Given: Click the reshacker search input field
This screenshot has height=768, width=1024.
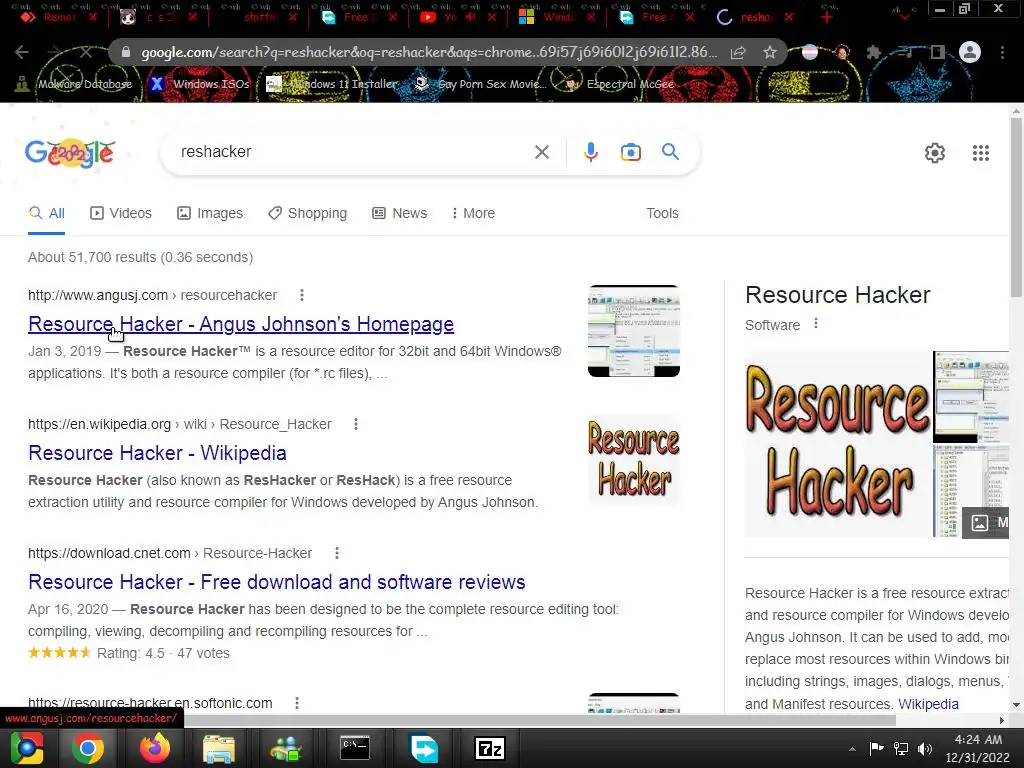Looking at the screenshot, I should (x=353, y=152).
